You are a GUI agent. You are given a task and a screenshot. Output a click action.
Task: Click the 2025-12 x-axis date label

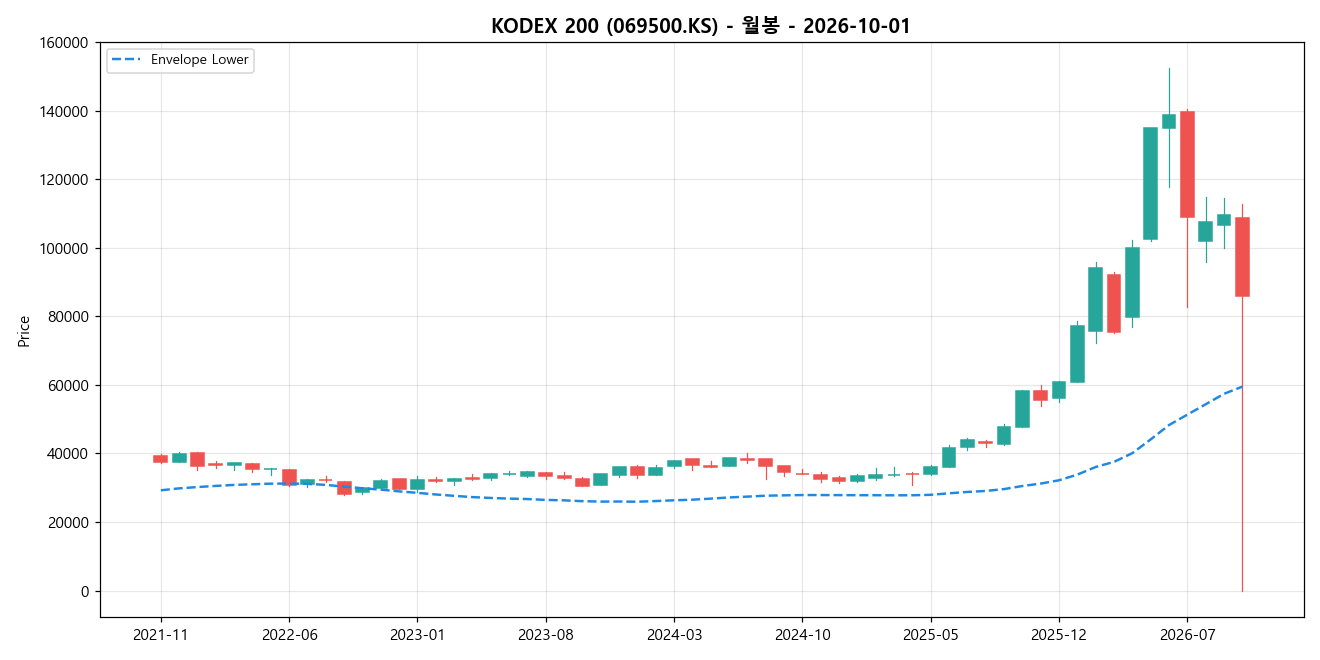coord(1059,634)
